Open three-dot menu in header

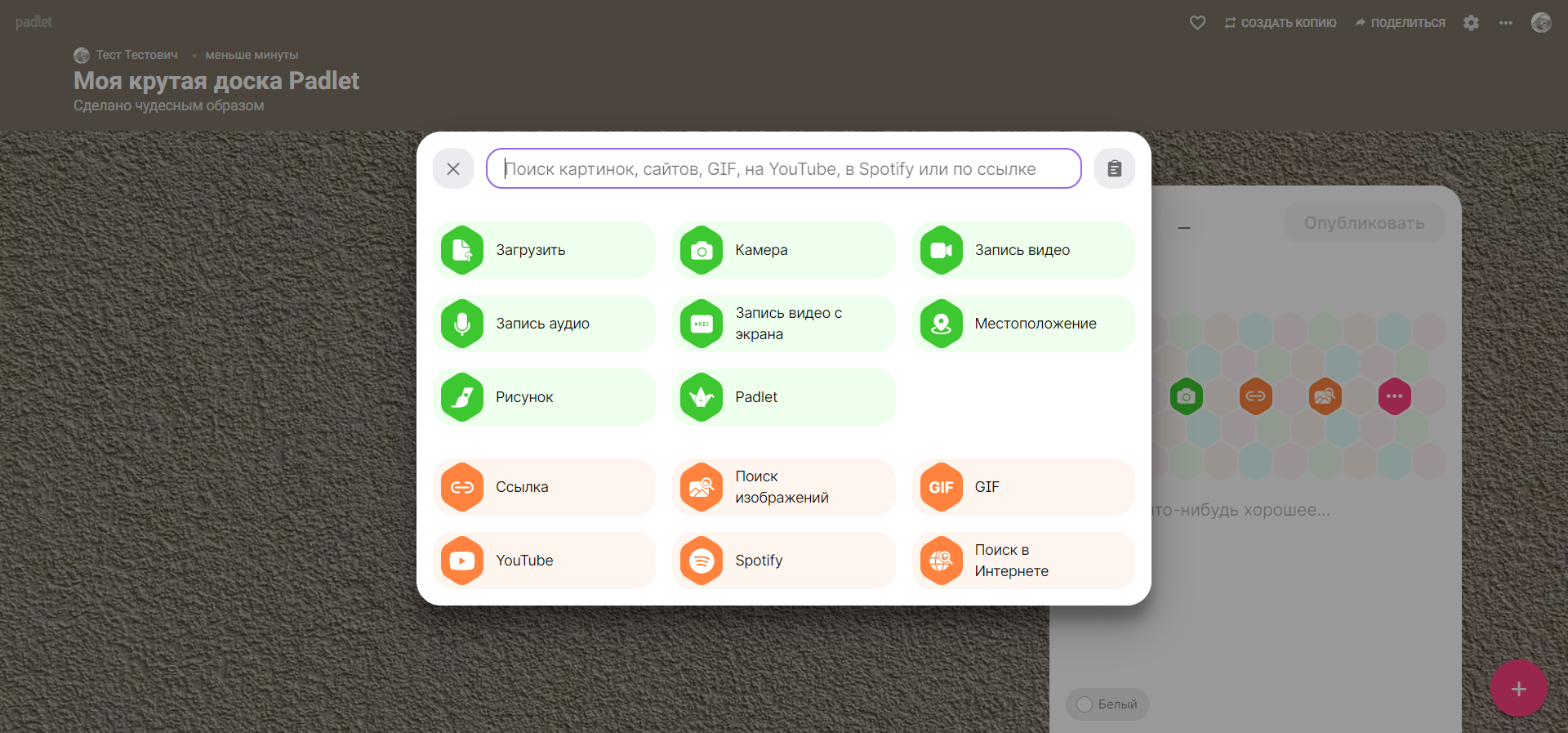click(1506, 23)
